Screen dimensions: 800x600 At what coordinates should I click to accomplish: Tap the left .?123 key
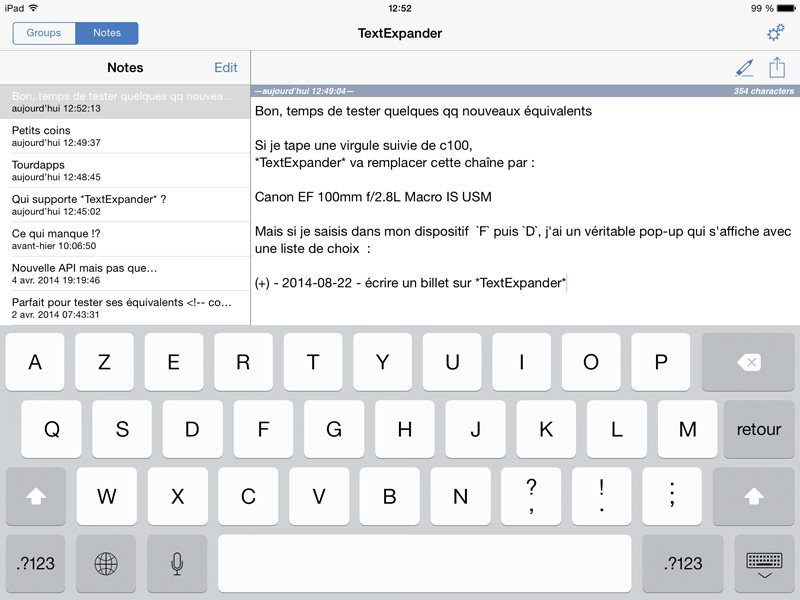[35, 563]
